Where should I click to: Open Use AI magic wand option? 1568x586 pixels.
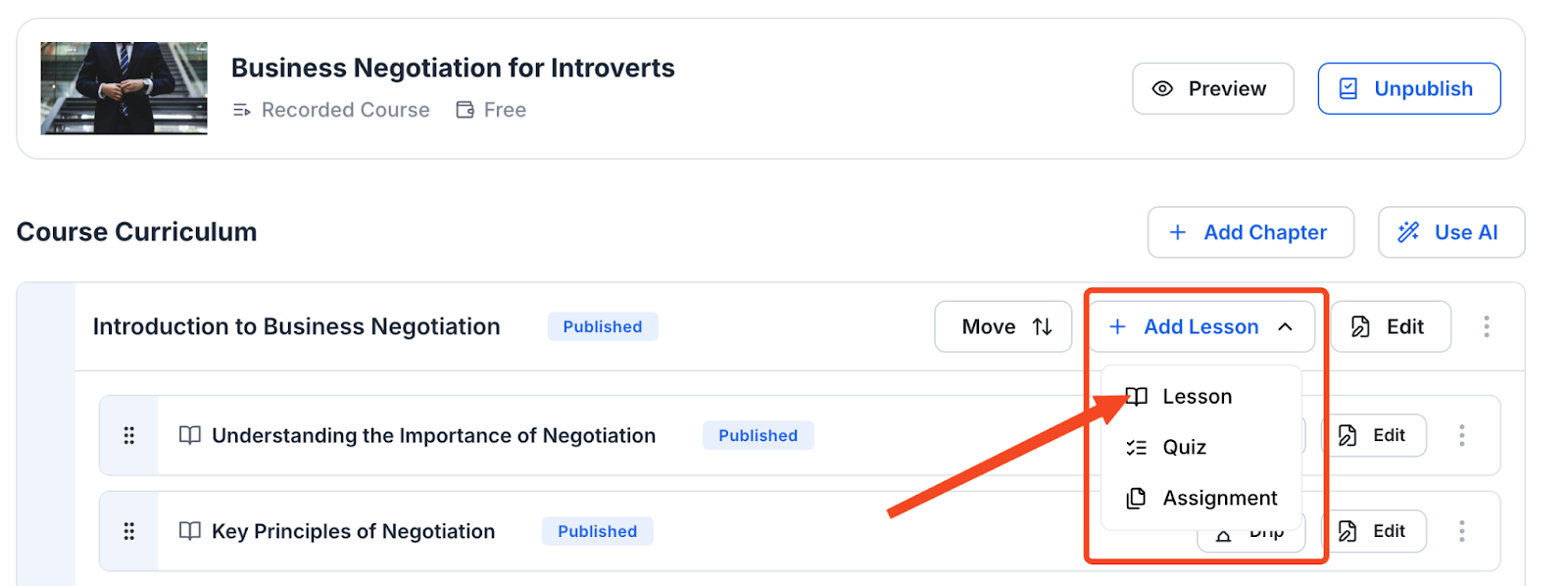[1450, 232]
